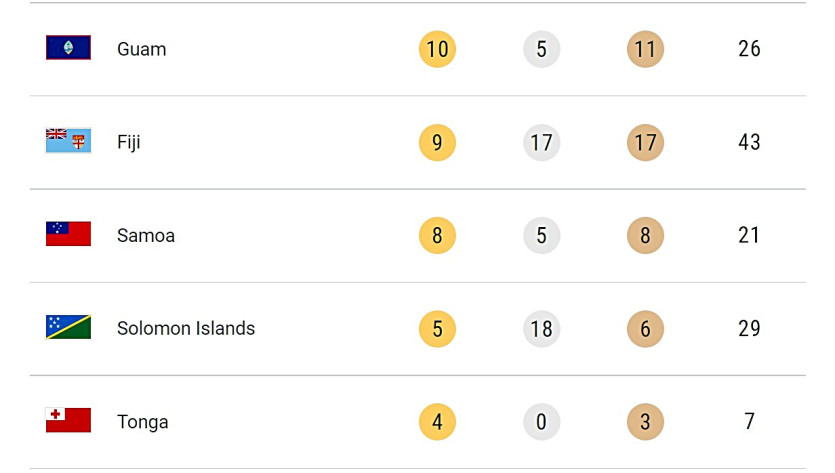Select Guam's gold medal count badge
835x473 pixels.
pyautogui.click(x=437, y=49)
